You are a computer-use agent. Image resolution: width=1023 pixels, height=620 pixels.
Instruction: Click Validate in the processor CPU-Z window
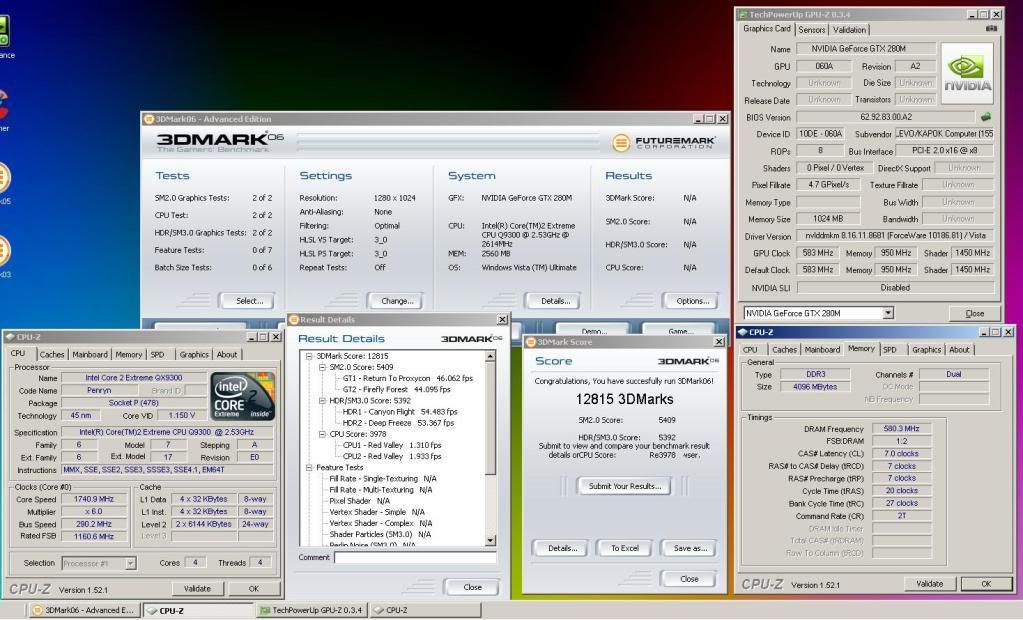coord(197,589)
